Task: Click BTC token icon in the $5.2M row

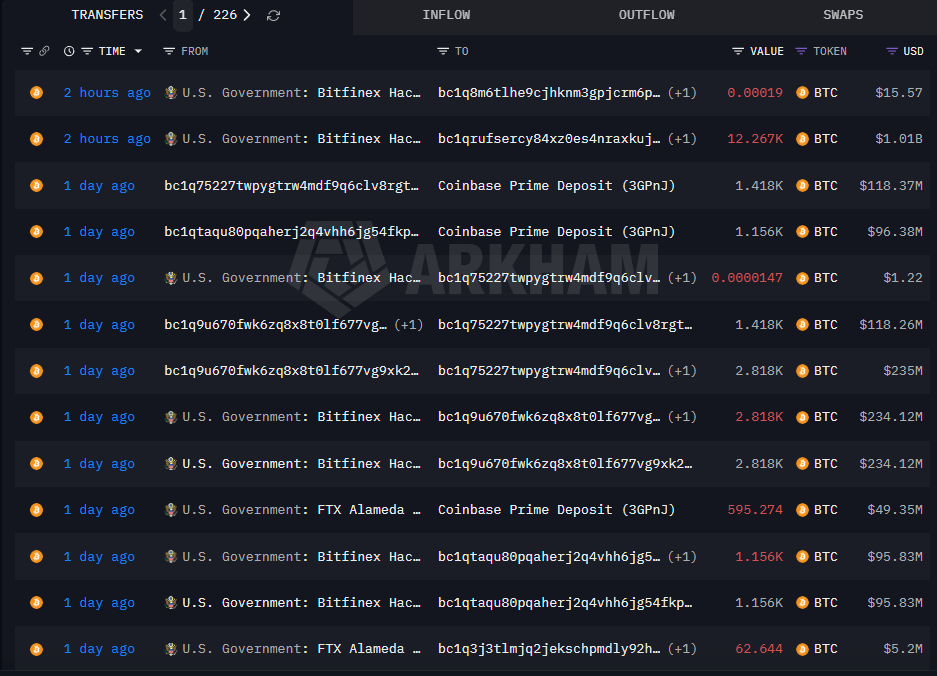Action: point(803,649)
